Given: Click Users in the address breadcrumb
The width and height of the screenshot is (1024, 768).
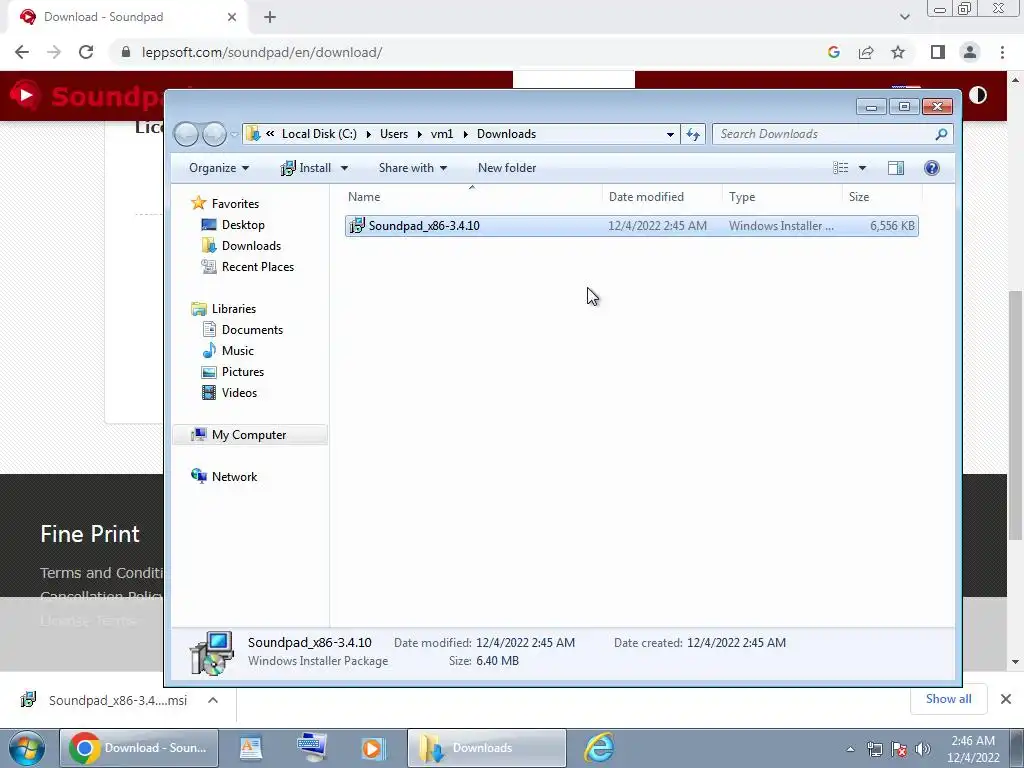Looking at the screenshot, I should coord(394,134).
